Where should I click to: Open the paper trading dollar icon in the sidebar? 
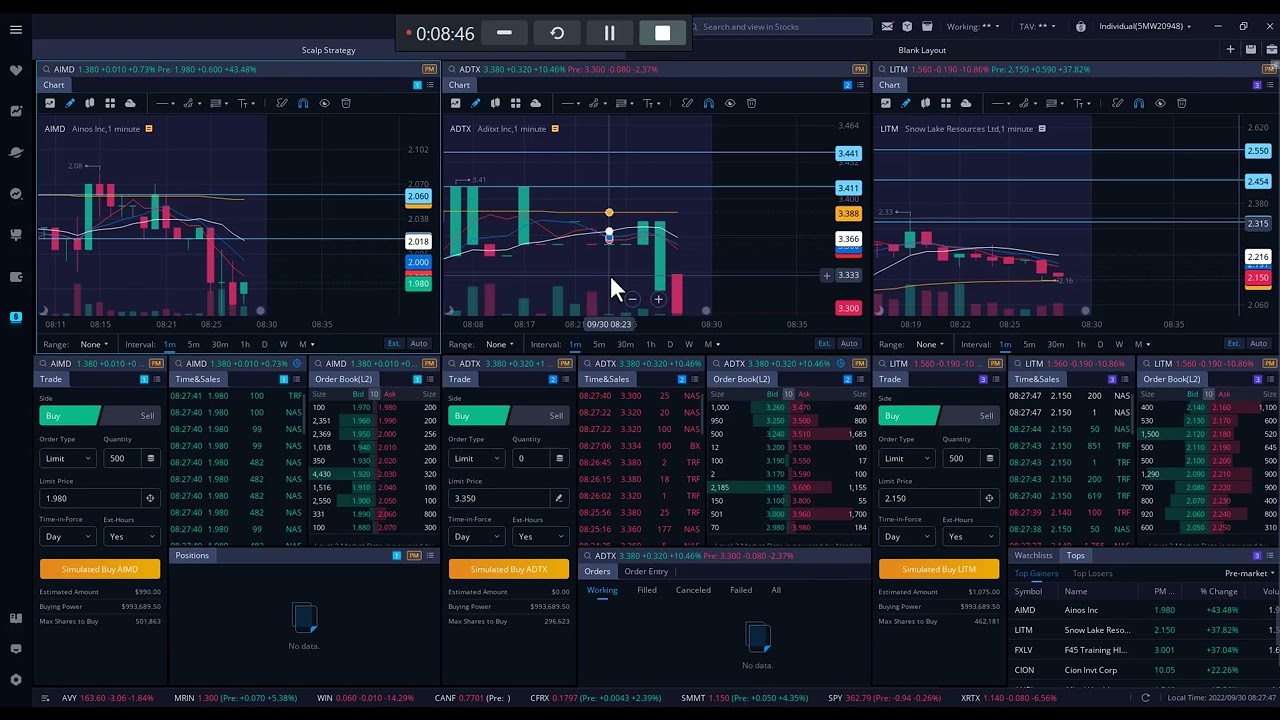tap(16, 317)
